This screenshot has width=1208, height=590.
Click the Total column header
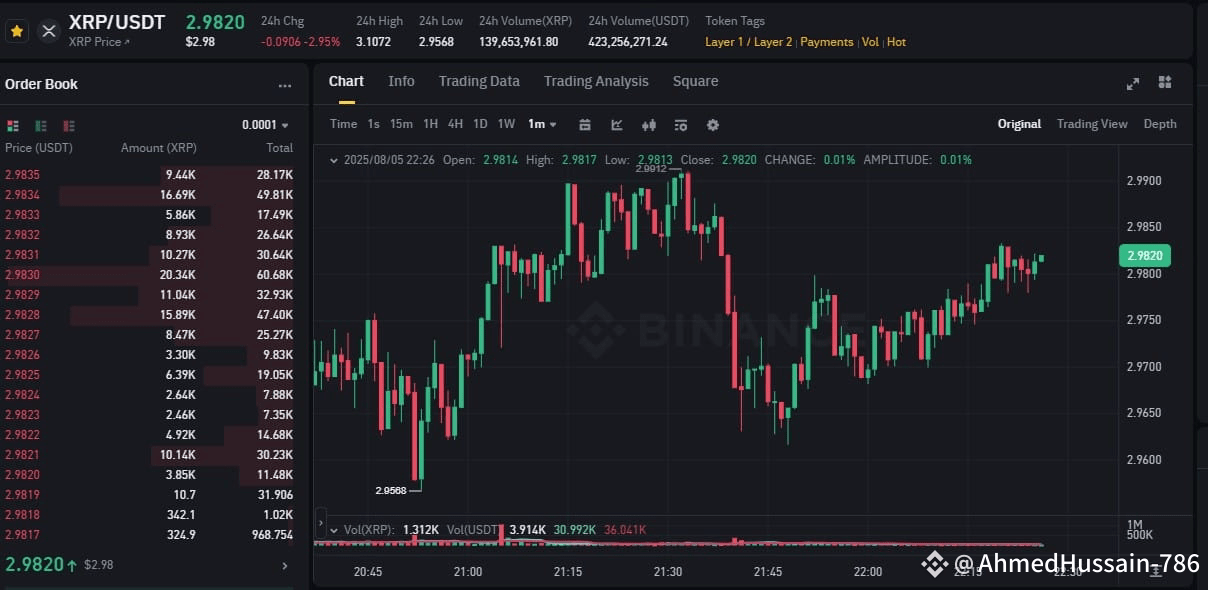[x=279, y=148]
